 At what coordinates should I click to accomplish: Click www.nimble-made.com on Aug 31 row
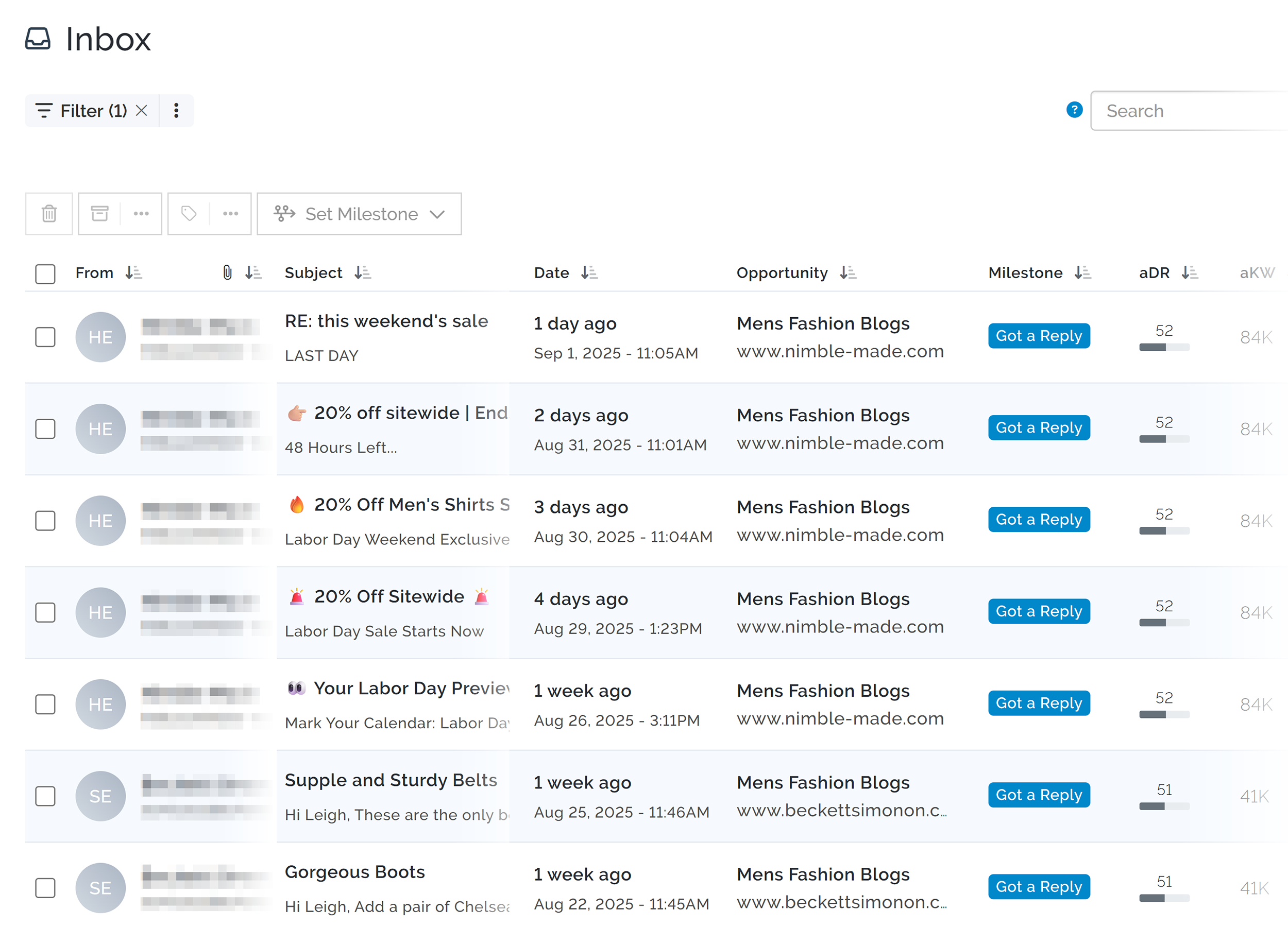pyautogui.click(x=840, y=443)
